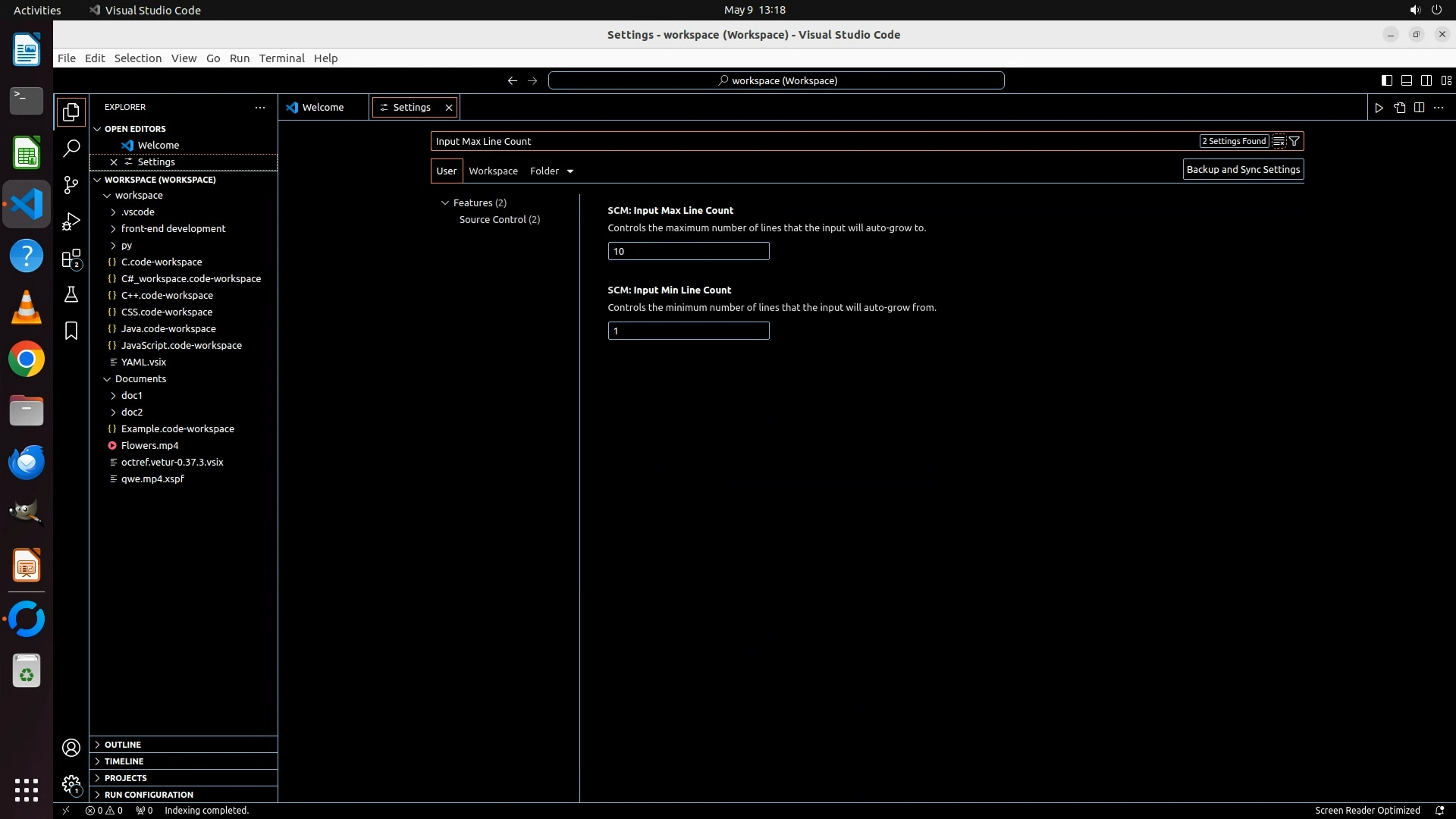Open the Extensions view icon
The height and width of the screenshot is (819, 1456).
[71, 259]
